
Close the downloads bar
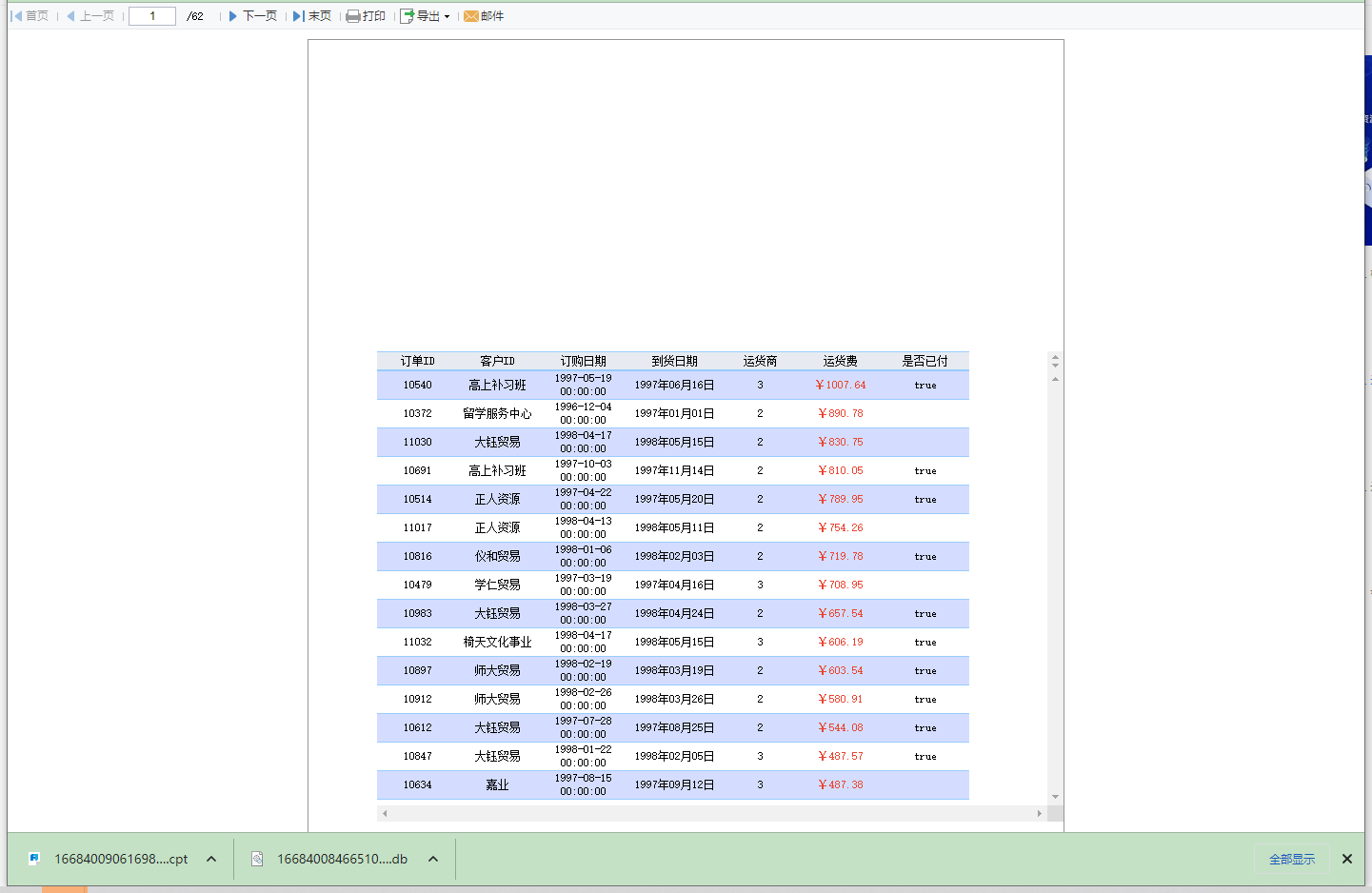[x=1346, y=859]
